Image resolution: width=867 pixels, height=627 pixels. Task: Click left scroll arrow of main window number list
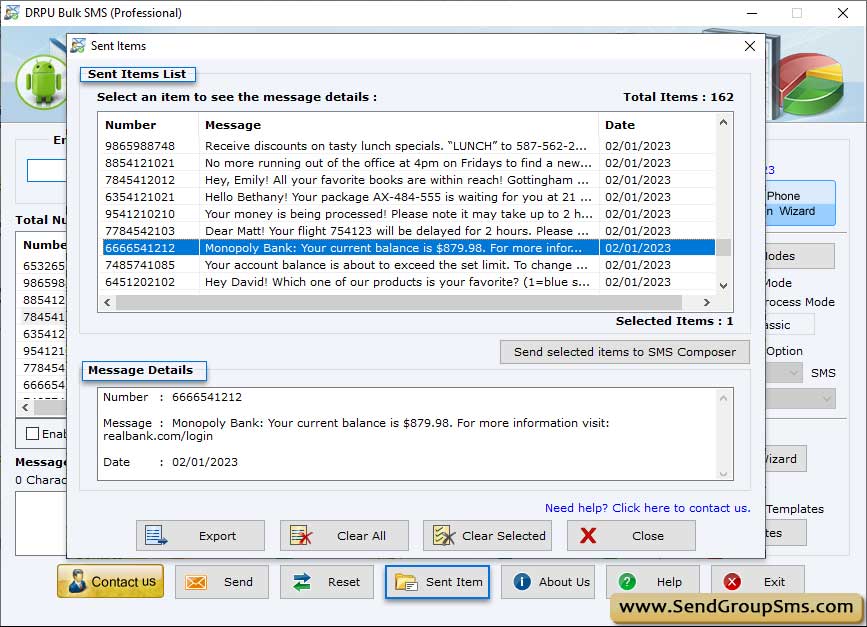tap(25, 407)
